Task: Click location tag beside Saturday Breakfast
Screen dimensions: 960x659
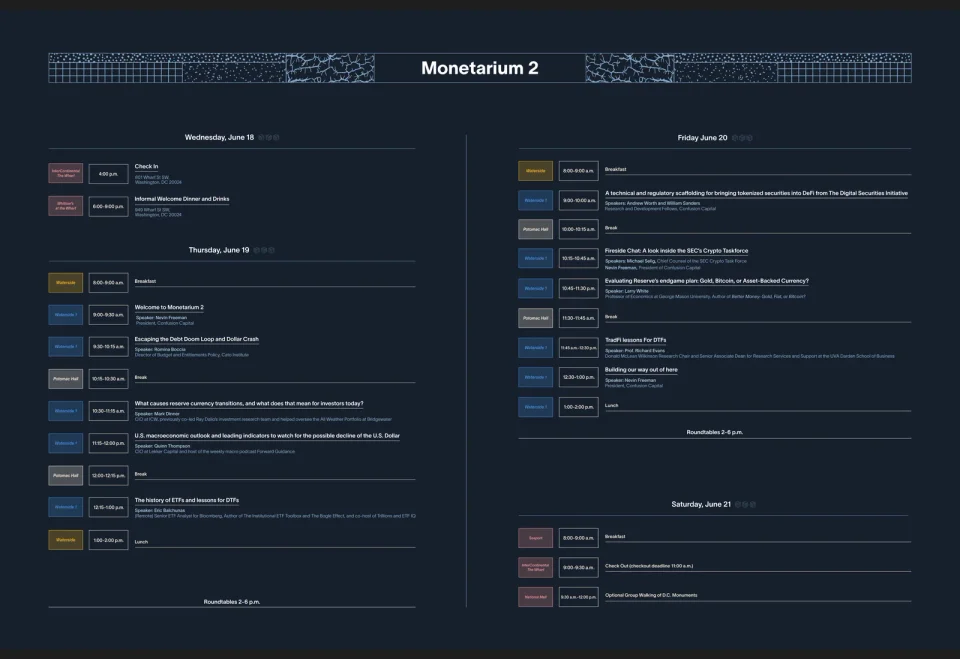Action: pos(536,538)
